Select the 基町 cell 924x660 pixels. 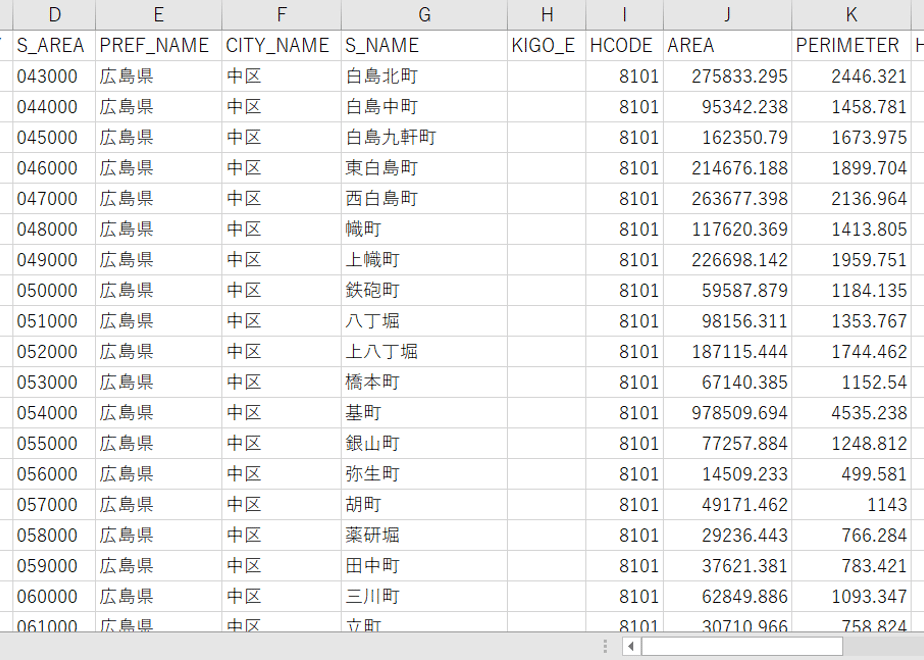(424, 413)
